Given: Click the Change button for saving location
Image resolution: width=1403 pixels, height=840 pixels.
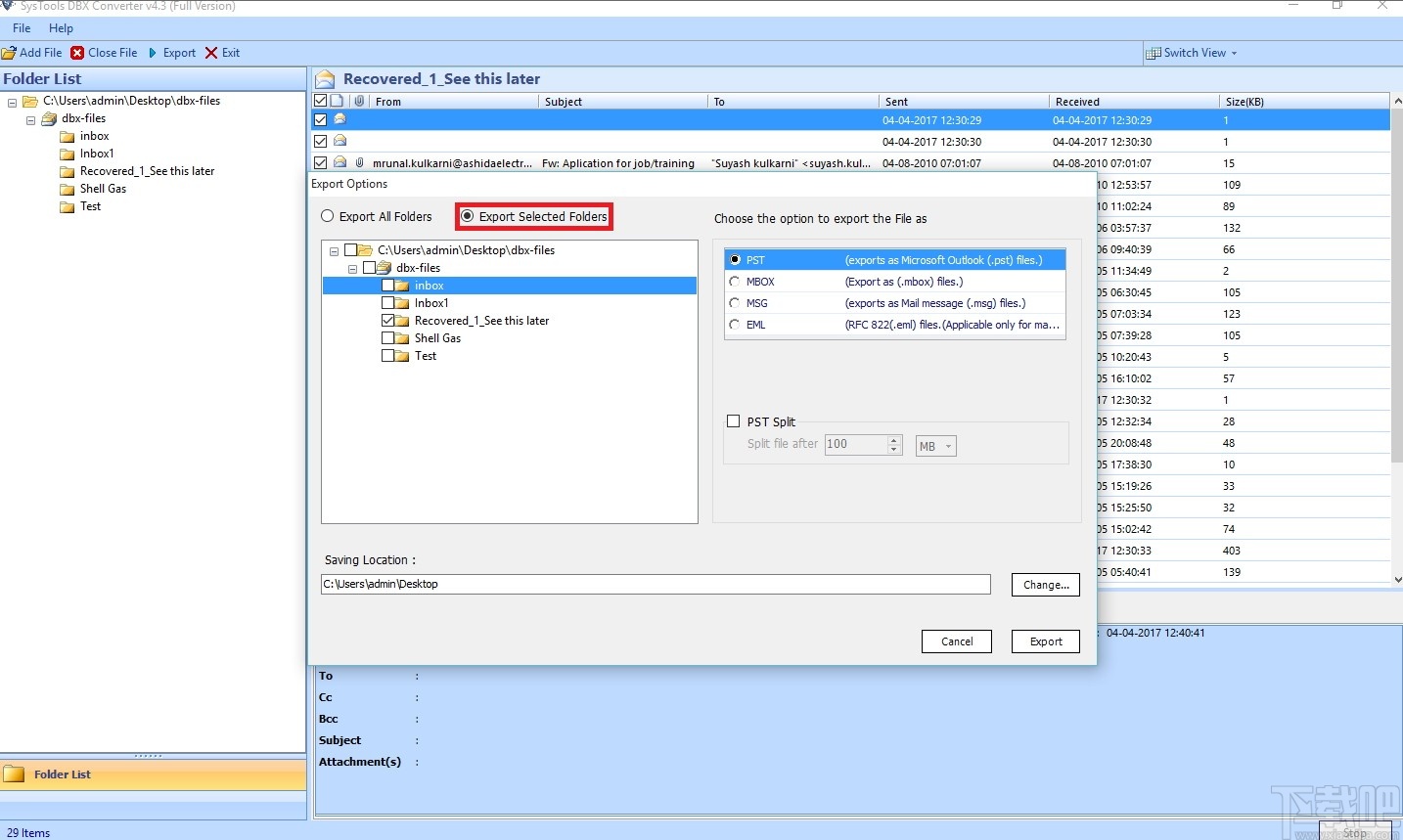Looking at the screenshot, I should (1045, 585).
